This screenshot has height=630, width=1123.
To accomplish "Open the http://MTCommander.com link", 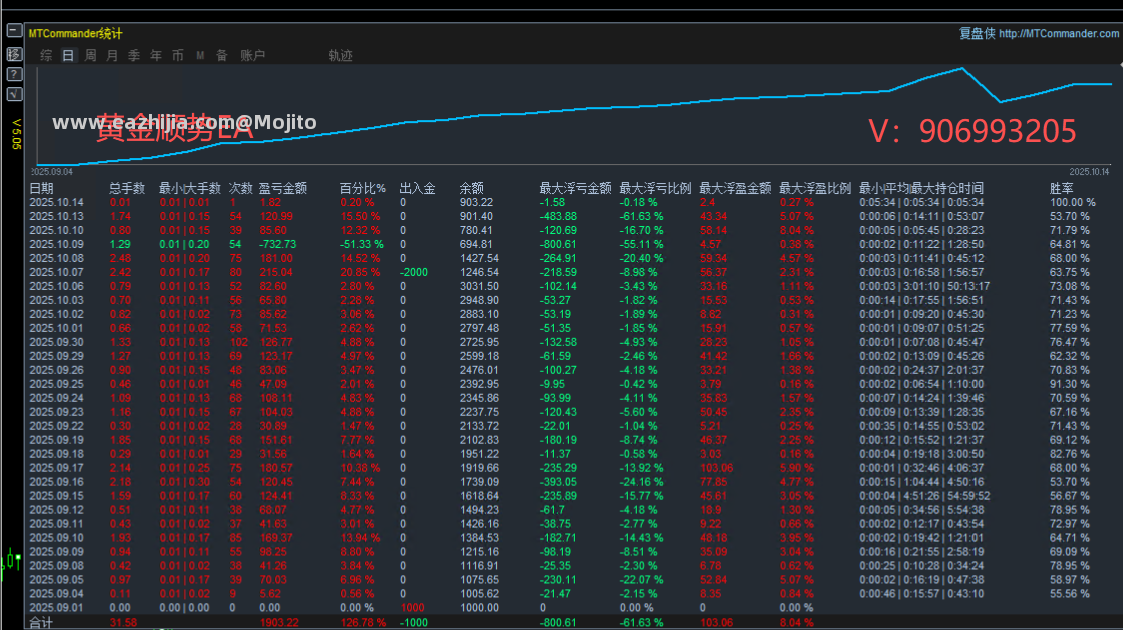I will coord(1059,34).
